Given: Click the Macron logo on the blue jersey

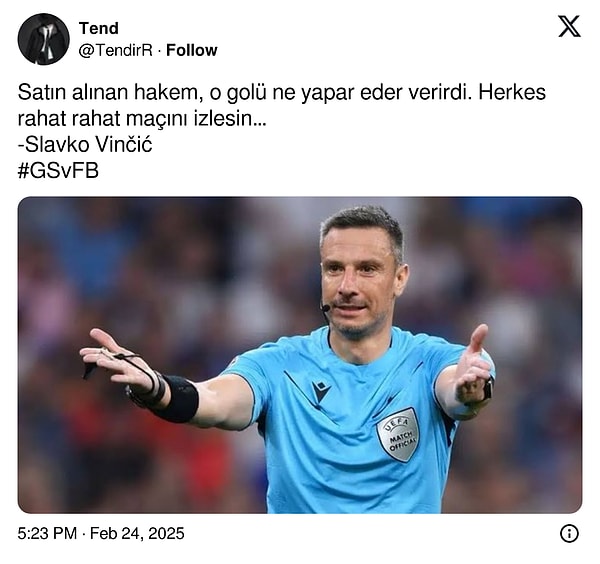Looking at the screenshot, I should 321,390.
